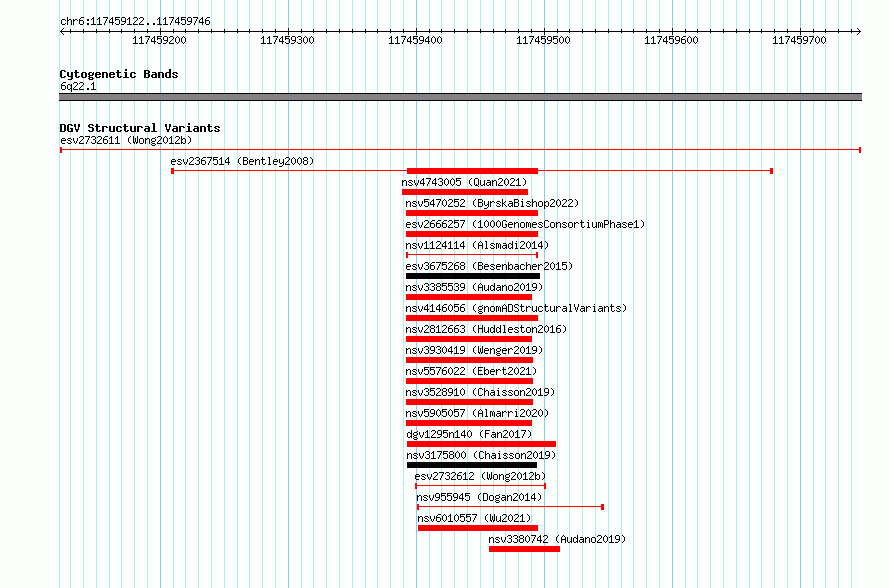Open nsv4146056 (gnomADStructuralVariants) entry

[516, 308]
